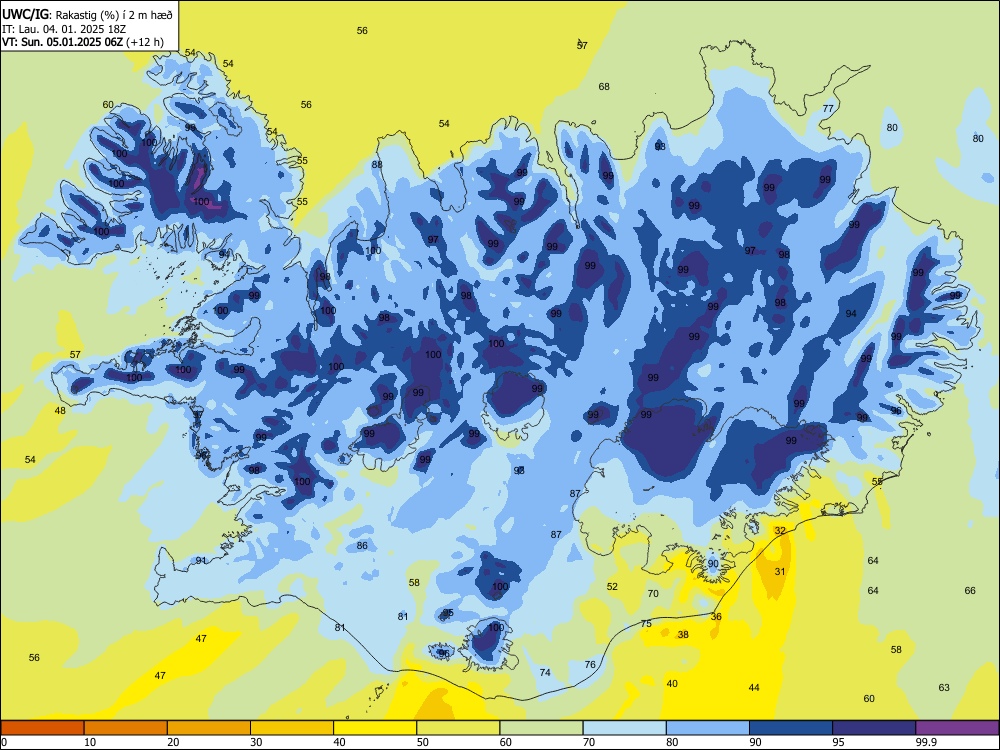This screenshot has width=1000, height=750.
Task: Click the humidity value '32' on the map
Action: point(780,531)
